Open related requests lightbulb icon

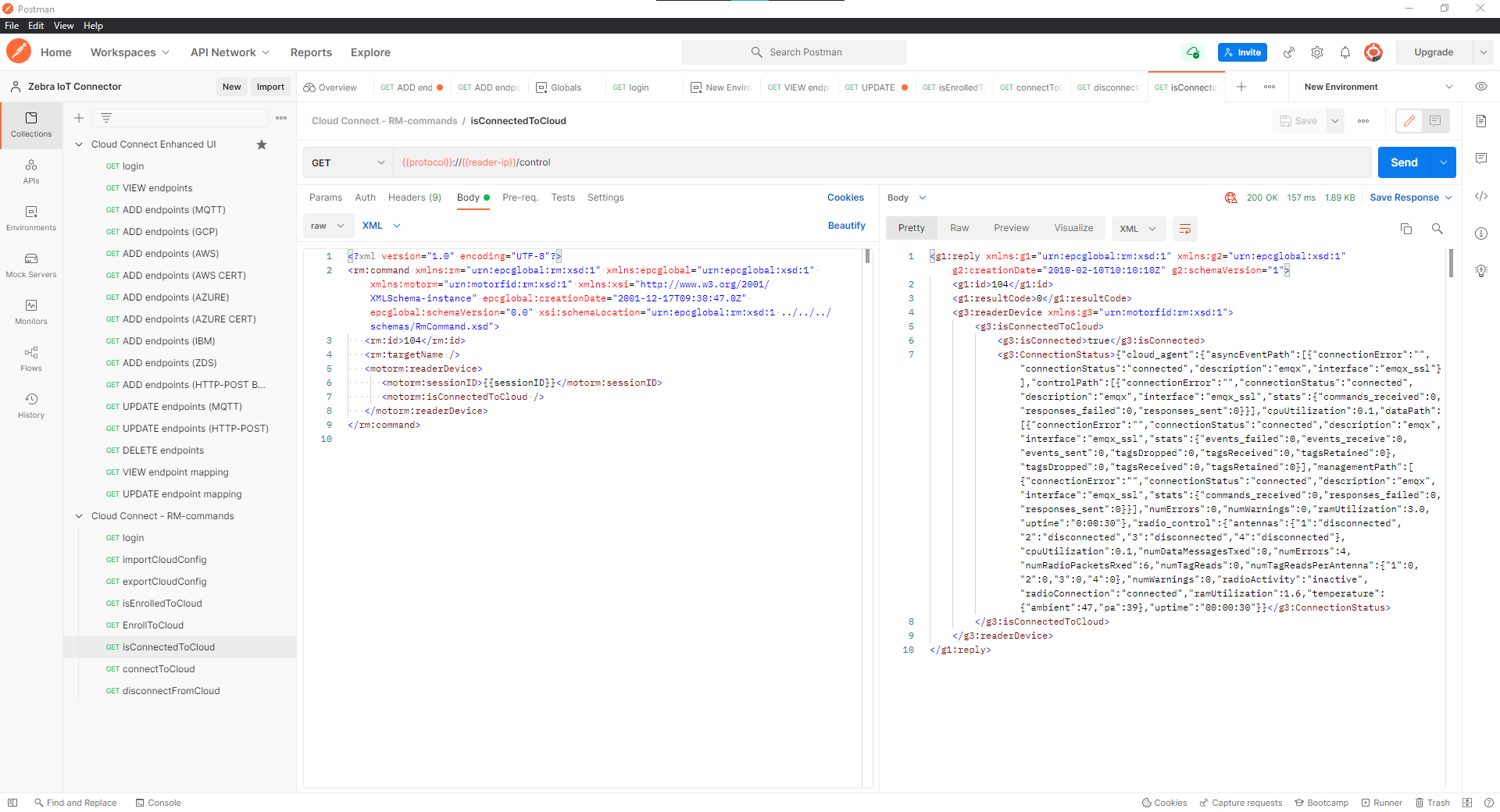coord(1481,271)
